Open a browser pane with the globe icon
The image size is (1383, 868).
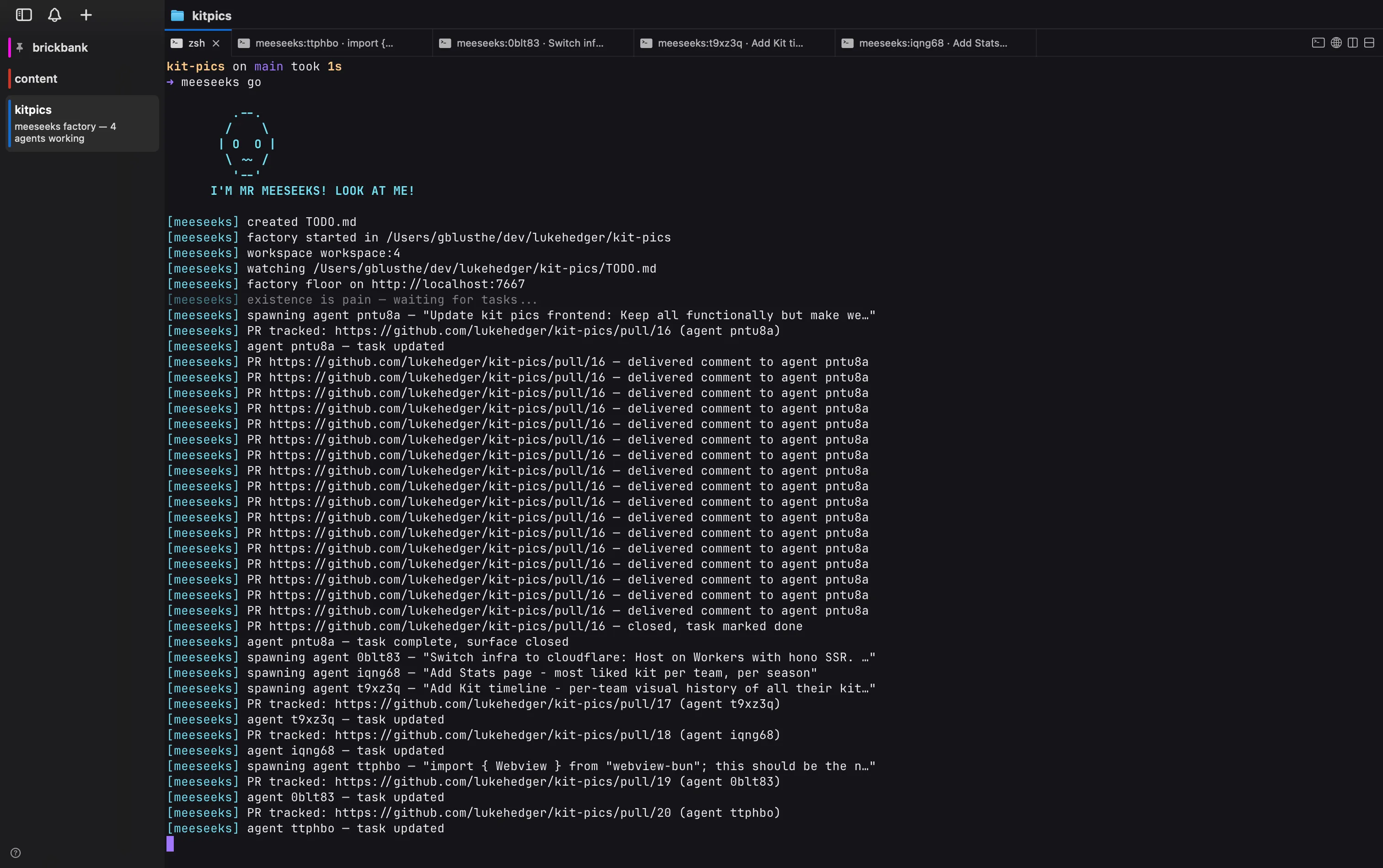pos(1336,43)
